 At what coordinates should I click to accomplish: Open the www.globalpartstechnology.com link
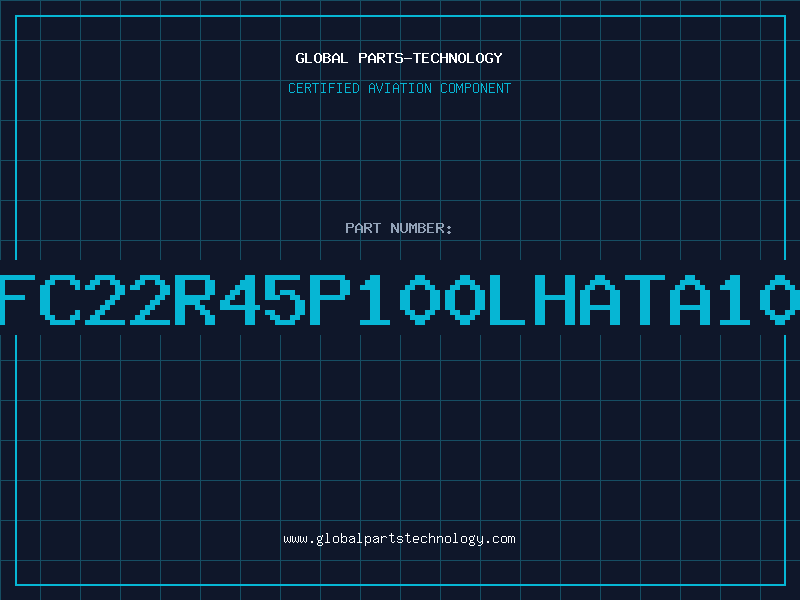[x=399, y=539]
